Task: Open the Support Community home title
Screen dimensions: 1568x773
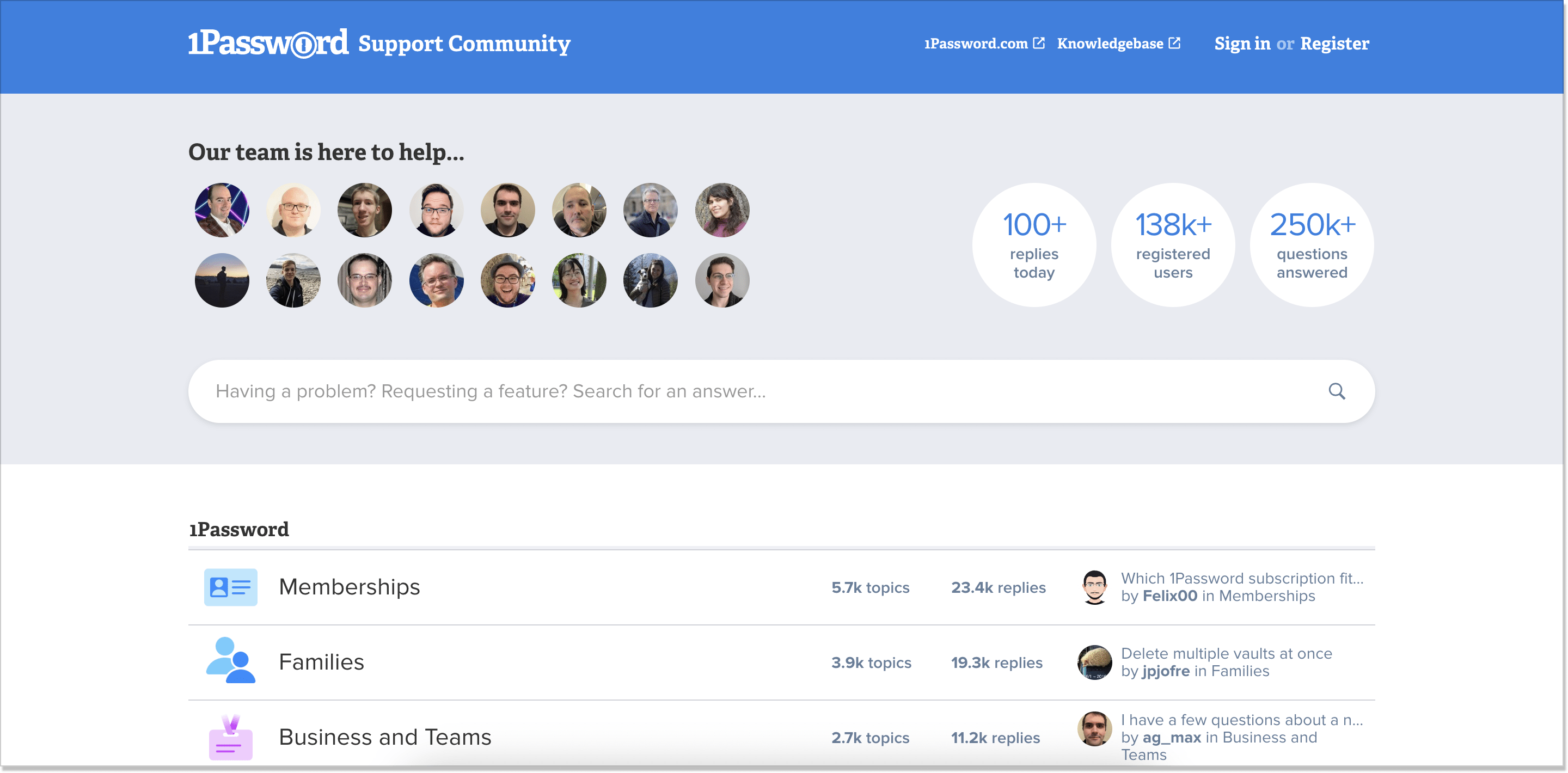Action: click(464, 44)
